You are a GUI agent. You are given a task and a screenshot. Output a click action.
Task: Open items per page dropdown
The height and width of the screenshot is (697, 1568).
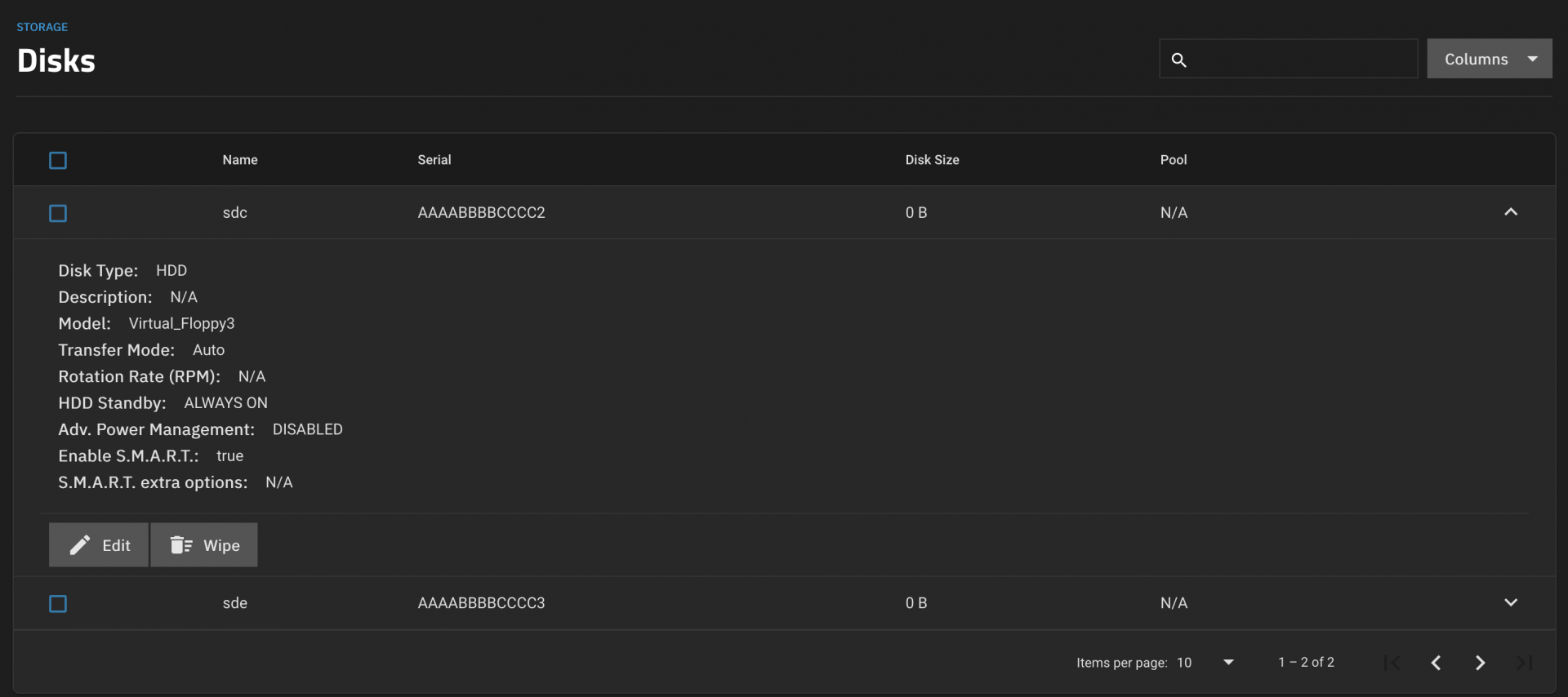tap(1205, 663)
